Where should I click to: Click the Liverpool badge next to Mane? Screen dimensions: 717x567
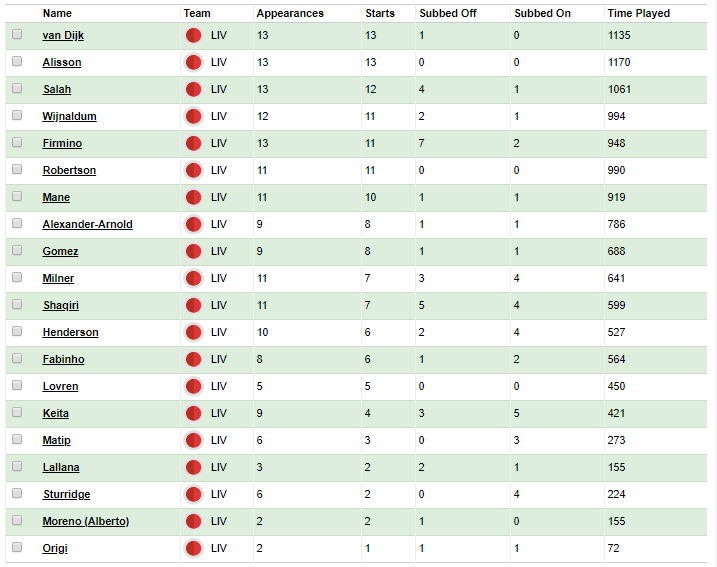(193, 197)
